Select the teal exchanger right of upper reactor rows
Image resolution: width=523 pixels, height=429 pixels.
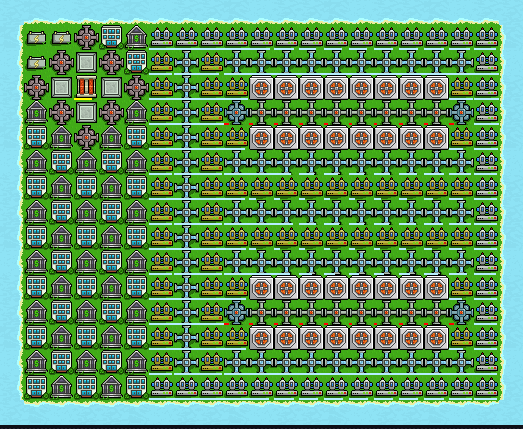click(x=462, y=112)
